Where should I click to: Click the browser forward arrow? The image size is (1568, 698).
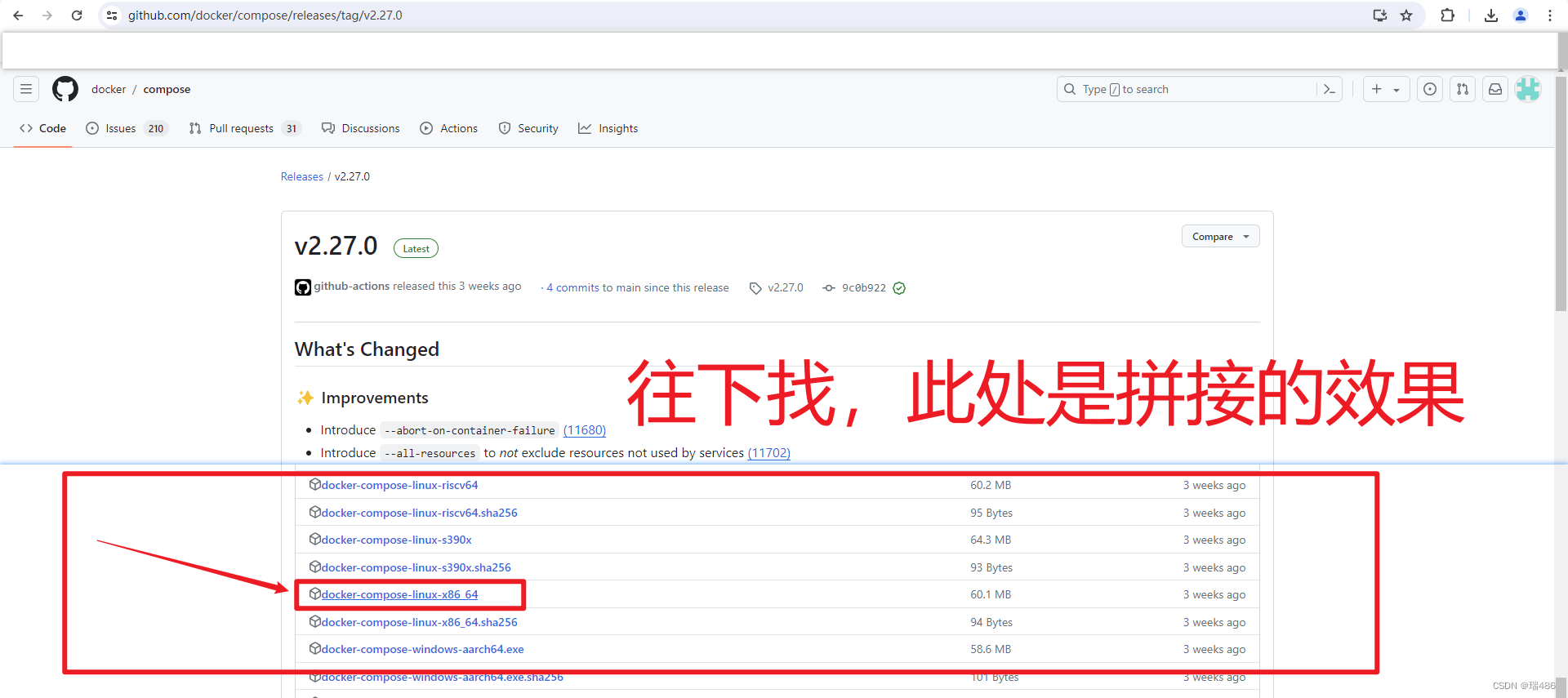point(47,16)
